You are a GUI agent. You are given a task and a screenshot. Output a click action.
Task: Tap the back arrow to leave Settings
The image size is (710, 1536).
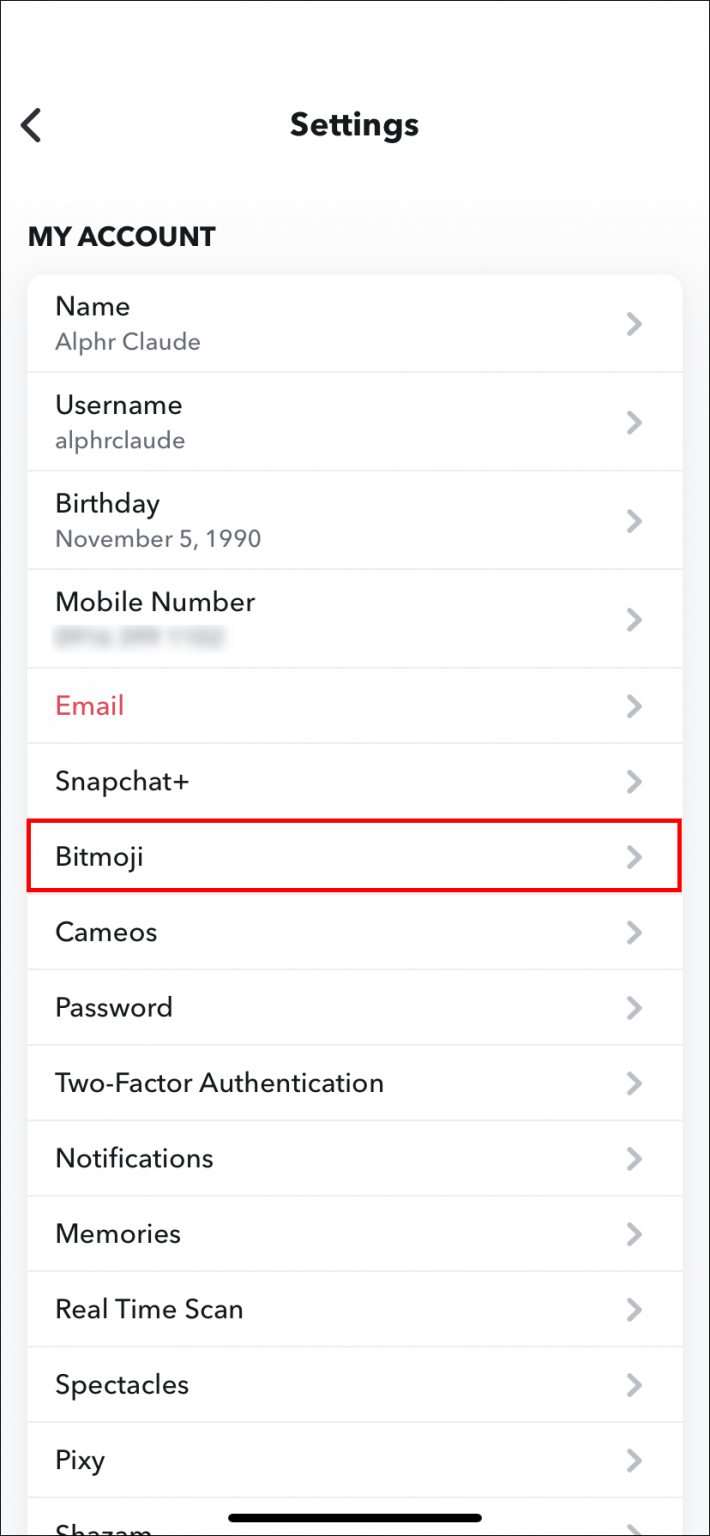31,124
